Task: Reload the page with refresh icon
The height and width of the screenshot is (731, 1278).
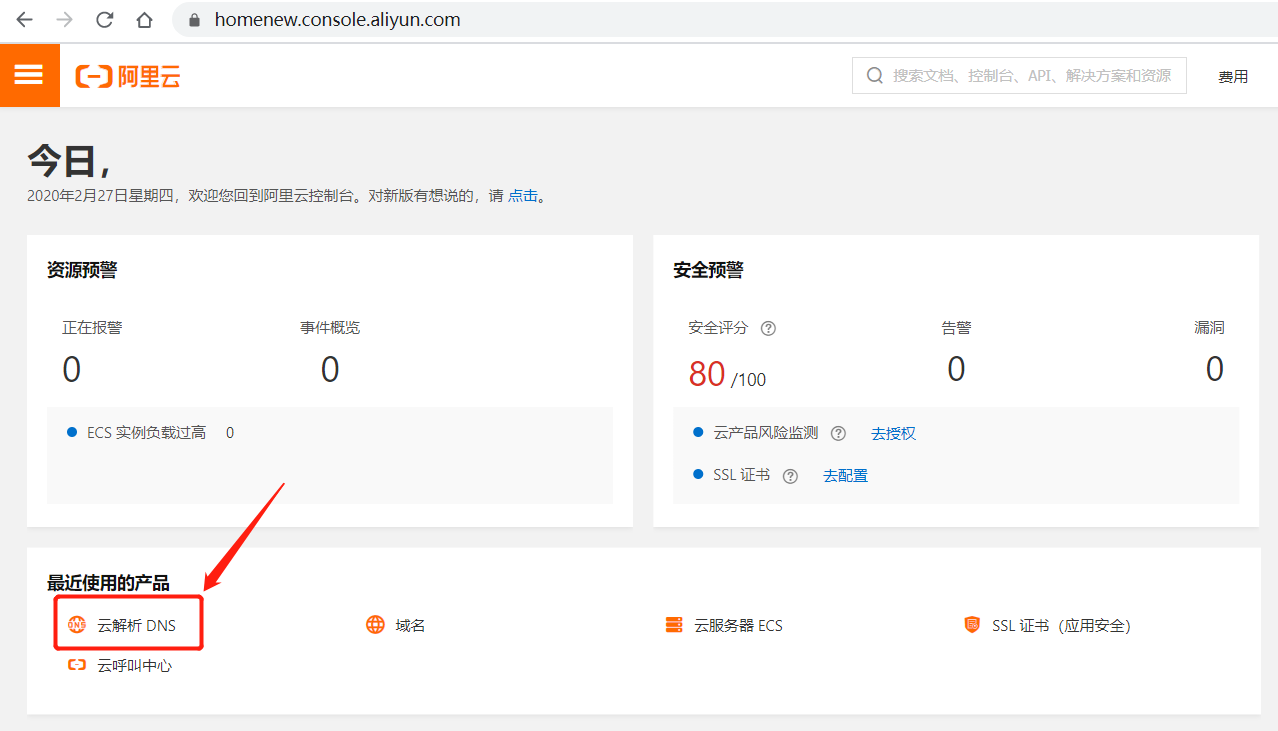Action: click(x=104, y=20)
